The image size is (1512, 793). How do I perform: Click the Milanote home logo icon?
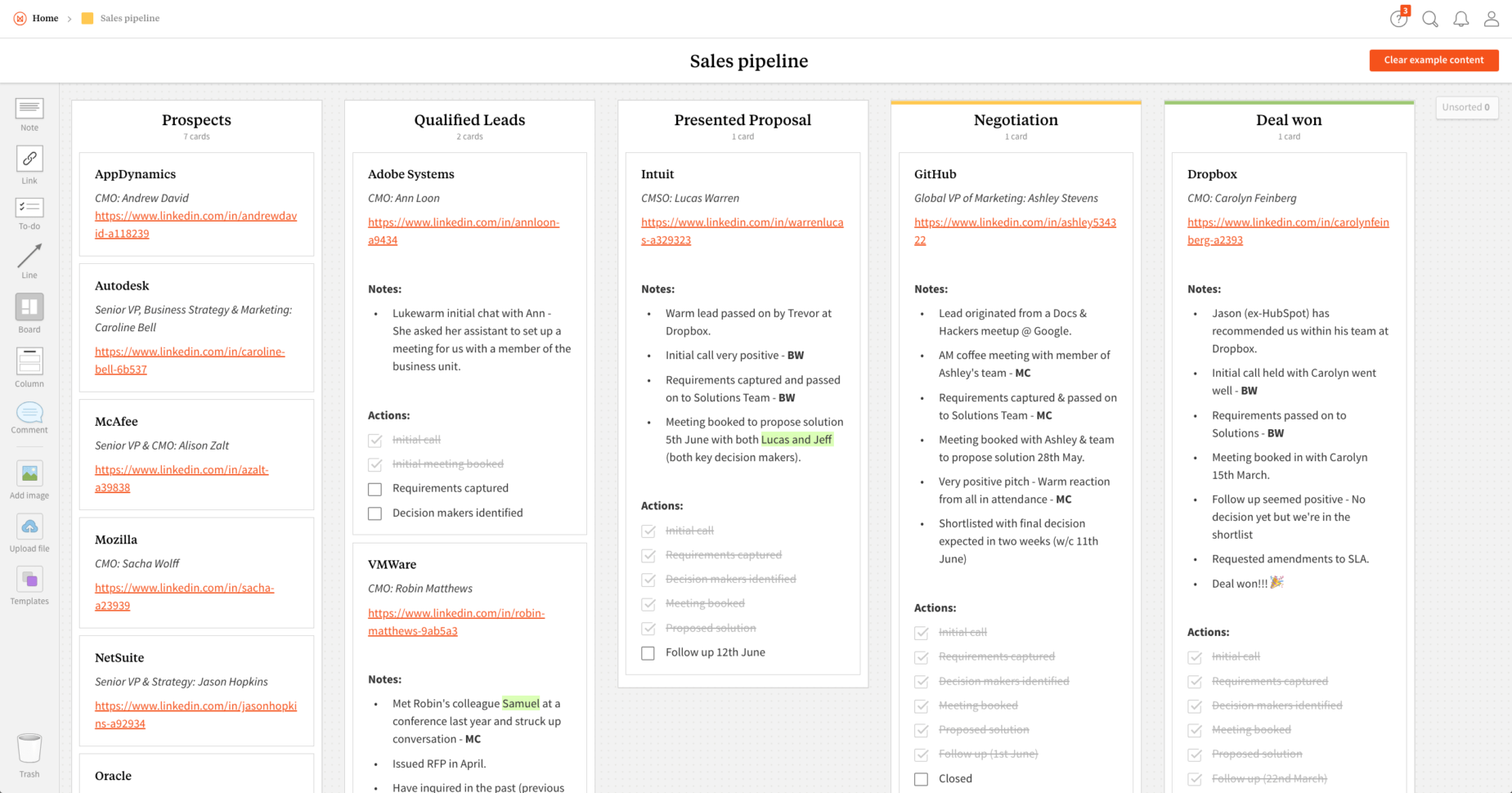pos(20,18)
